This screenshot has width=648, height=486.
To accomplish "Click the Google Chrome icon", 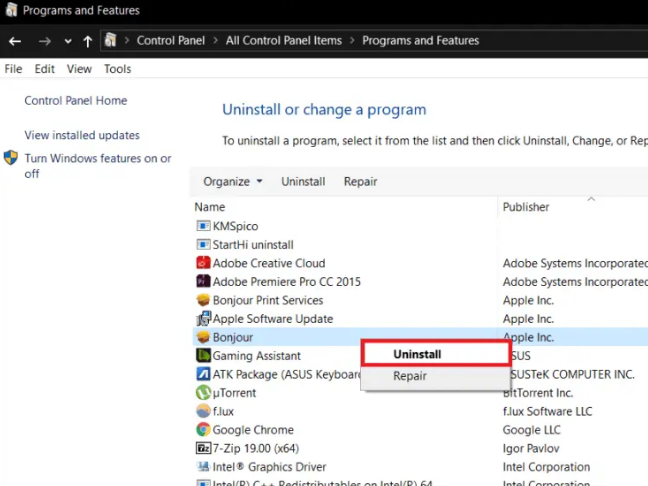I will click(203, 429).
